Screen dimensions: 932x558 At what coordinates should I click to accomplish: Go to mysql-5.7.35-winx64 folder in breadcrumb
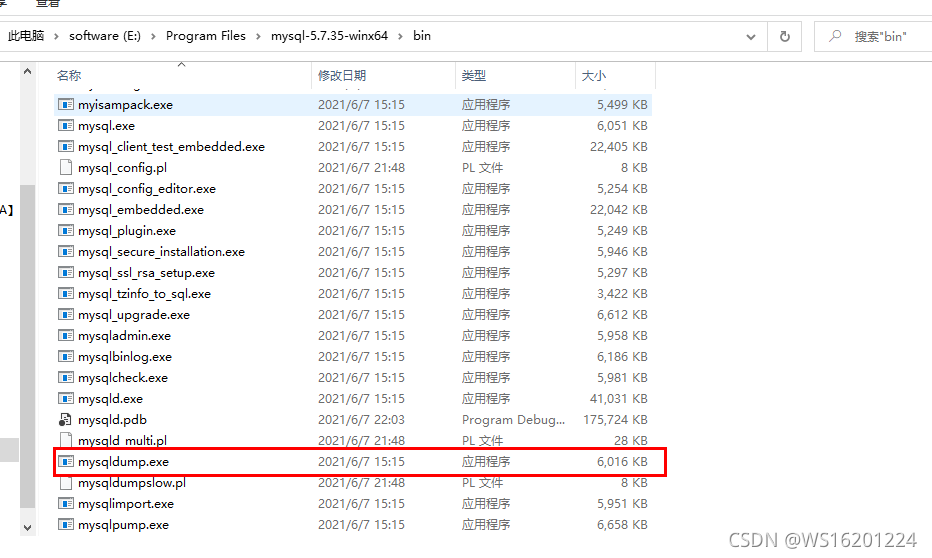[329, 36]
